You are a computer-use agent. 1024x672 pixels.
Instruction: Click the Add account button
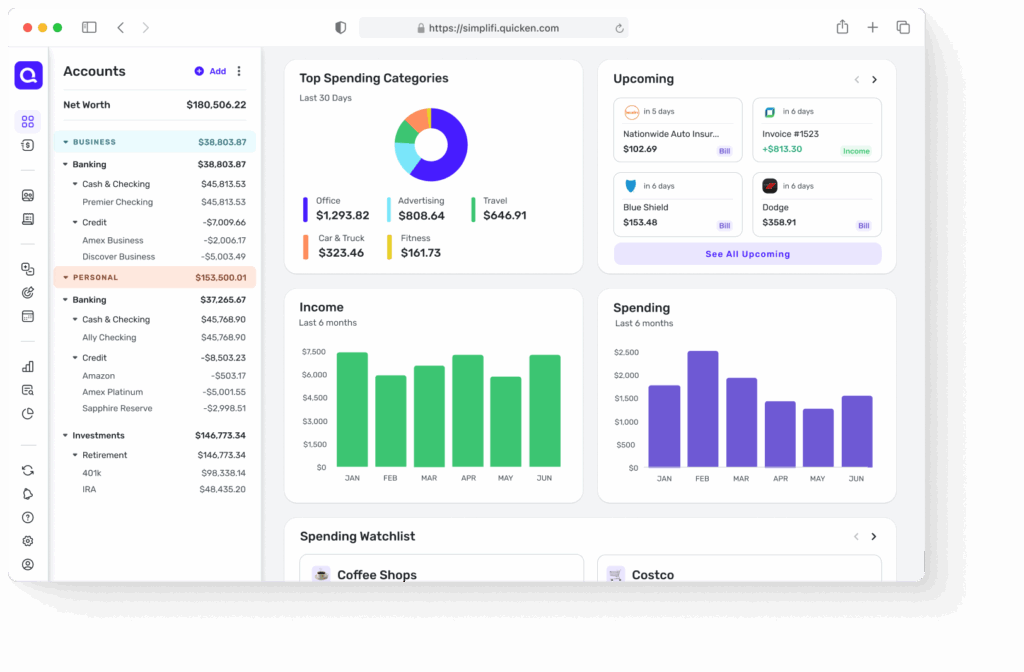(x=211, y=71)
